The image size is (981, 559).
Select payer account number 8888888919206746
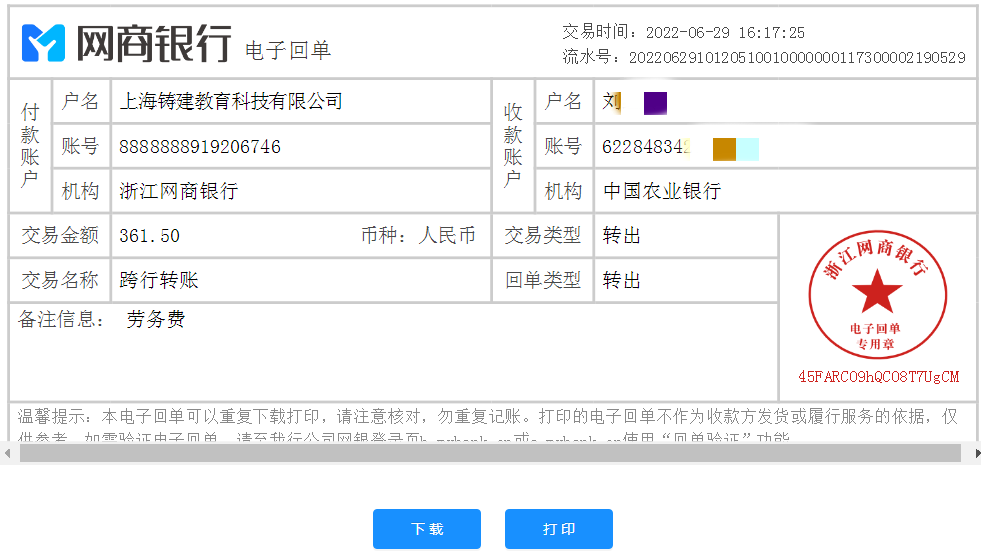(x=200, y=146)
